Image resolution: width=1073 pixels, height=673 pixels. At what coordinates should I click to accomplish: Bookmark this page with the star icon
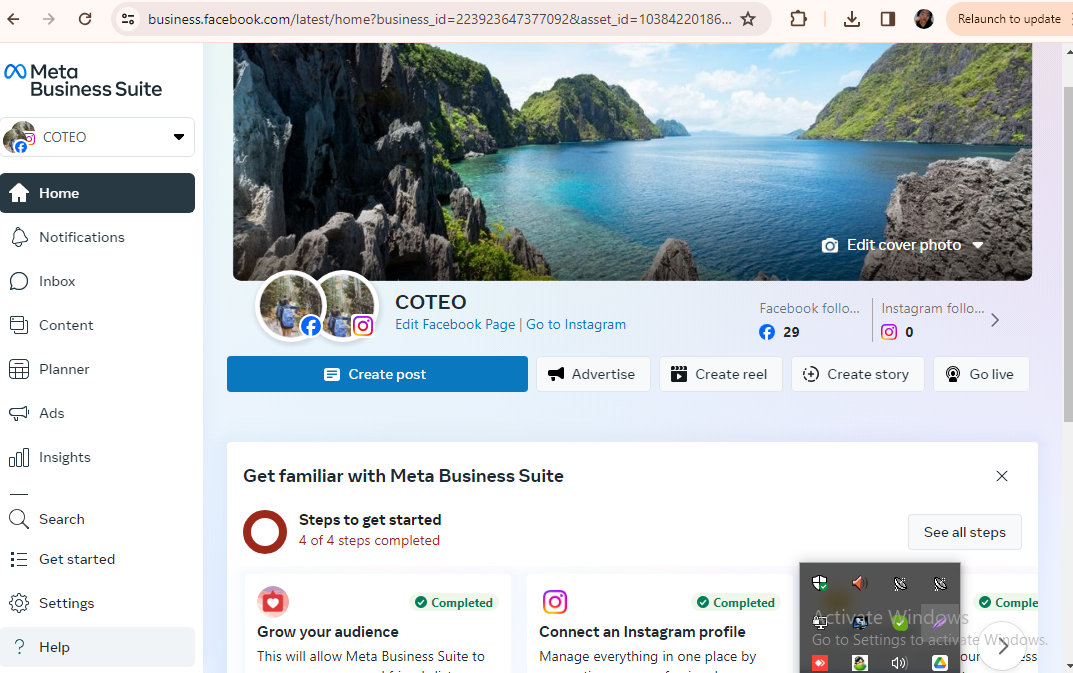pos(748,19)
